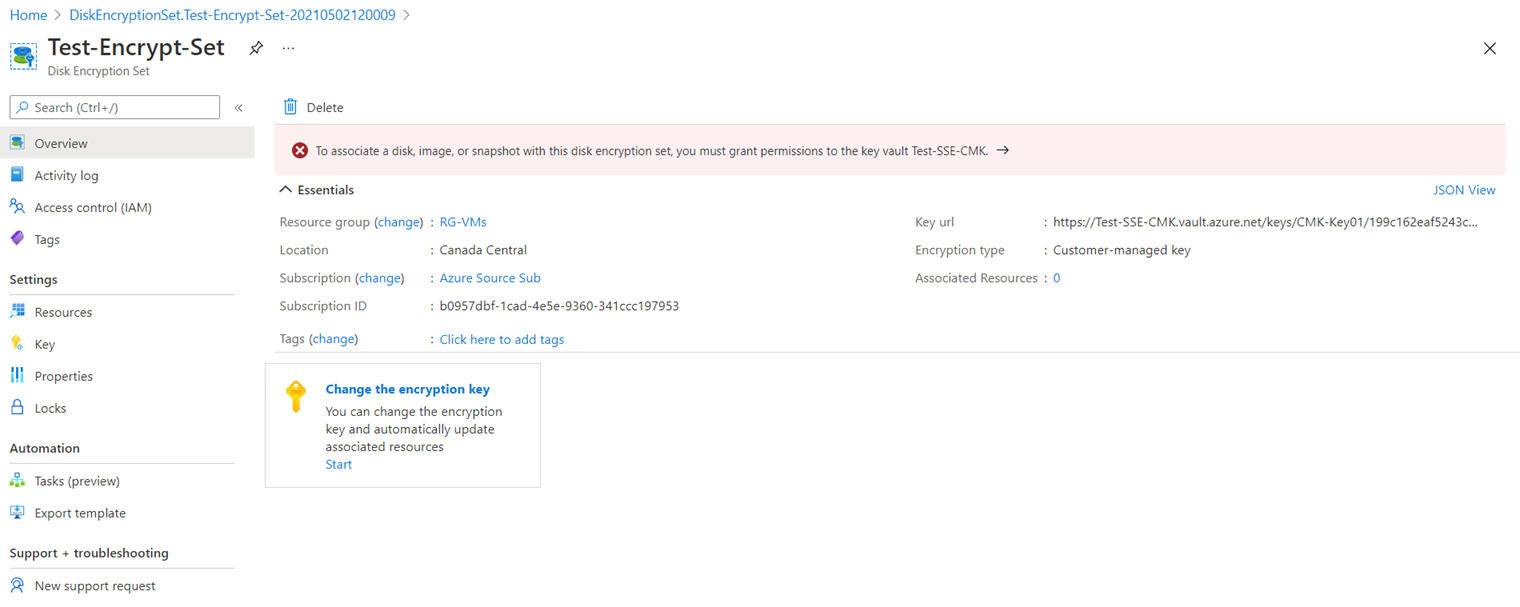The image size is (1520, 607).
Task: Click the Disk Encryption Set resource icon
Action: click(23, 56)
